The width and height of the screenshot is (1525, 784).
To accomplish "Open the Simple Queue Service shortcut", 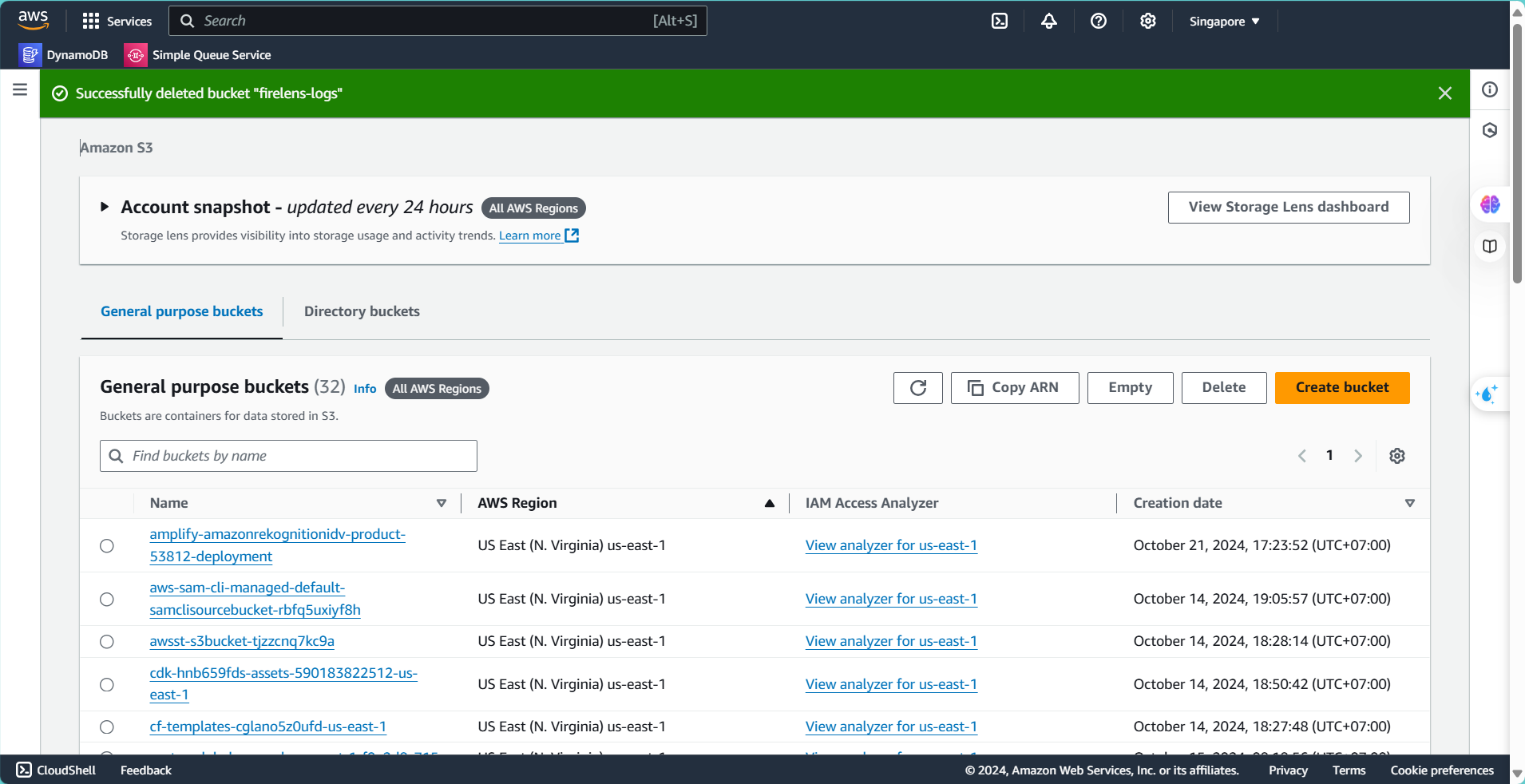I will click(x=199, y=54).
